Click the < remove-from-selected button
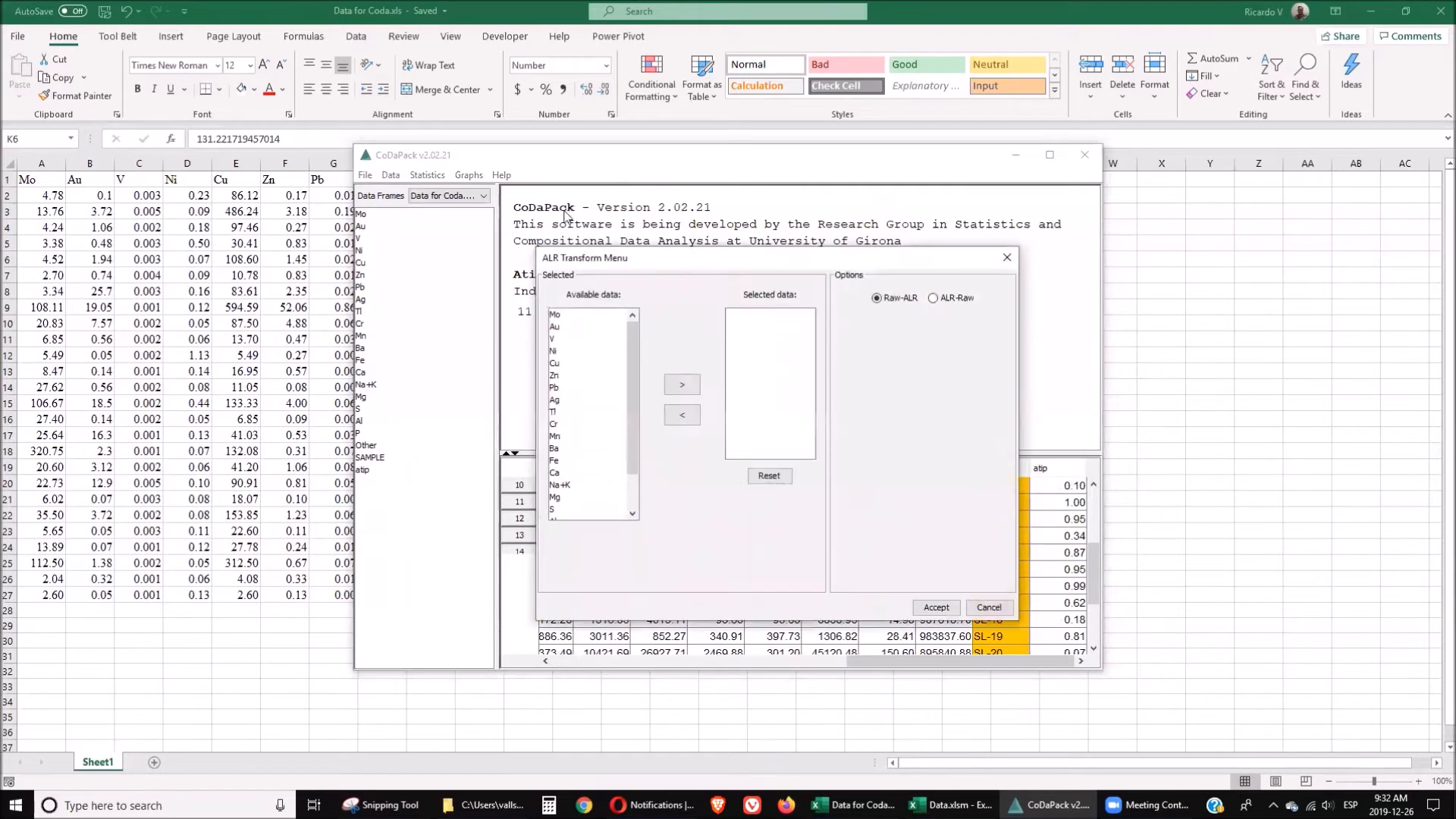This screenshot has height=819, width=1456. point(682,415)
